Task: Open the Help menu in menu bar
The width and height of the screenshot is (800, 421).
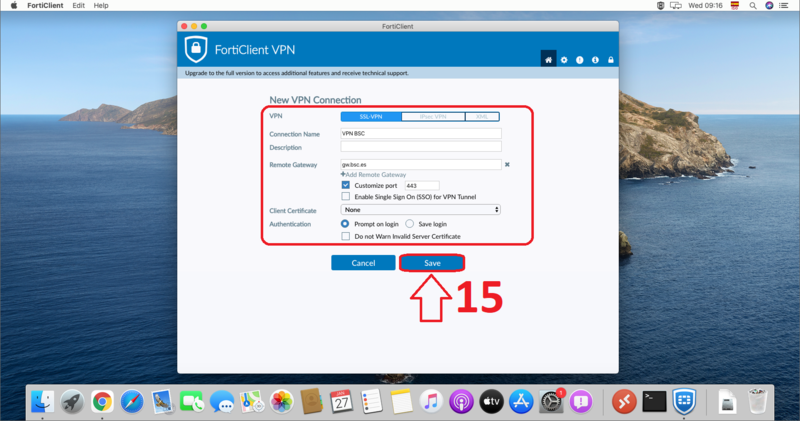Action: point(101,6)
